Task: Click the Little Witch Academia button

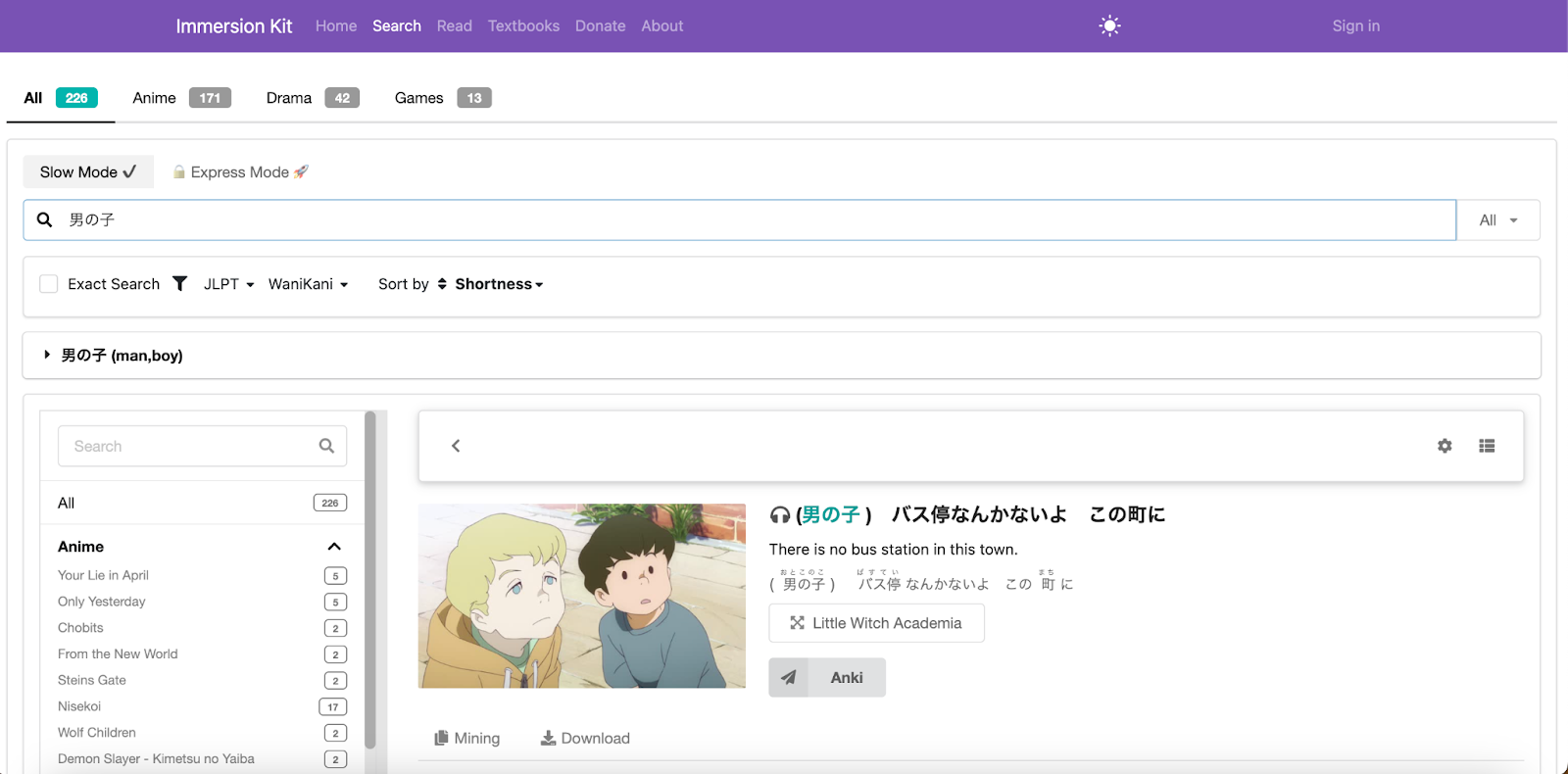Action: [x=877, y=623]
